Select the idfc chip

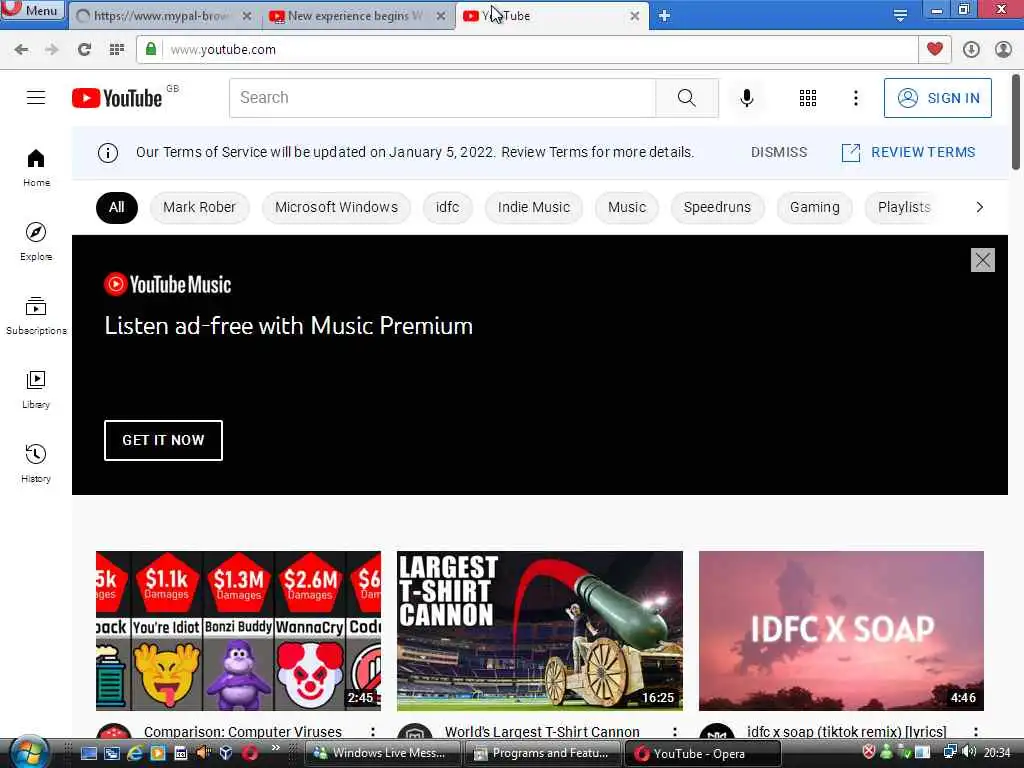coord(447,208)
